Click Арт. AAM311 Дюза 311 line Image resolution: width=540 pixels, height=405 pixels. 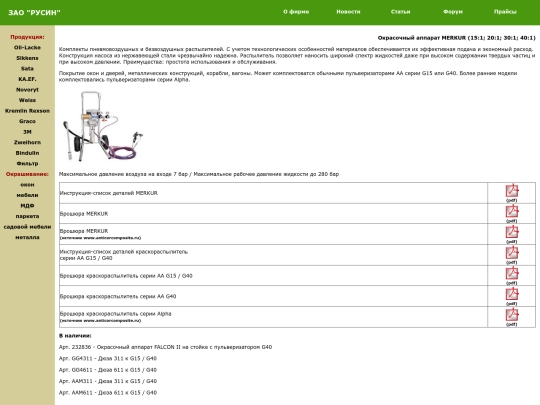(x=108, y=381)
